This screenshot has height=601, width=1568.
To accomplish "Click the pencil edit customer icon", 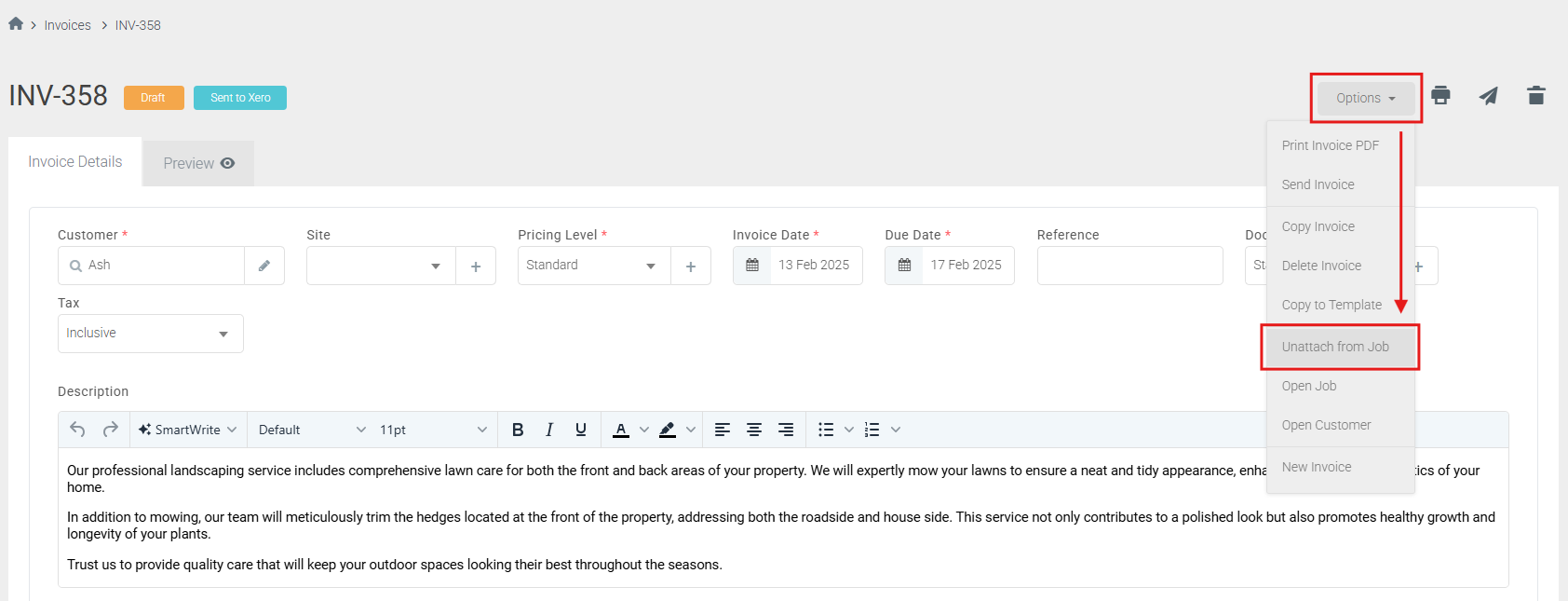I will click(264, 266).
